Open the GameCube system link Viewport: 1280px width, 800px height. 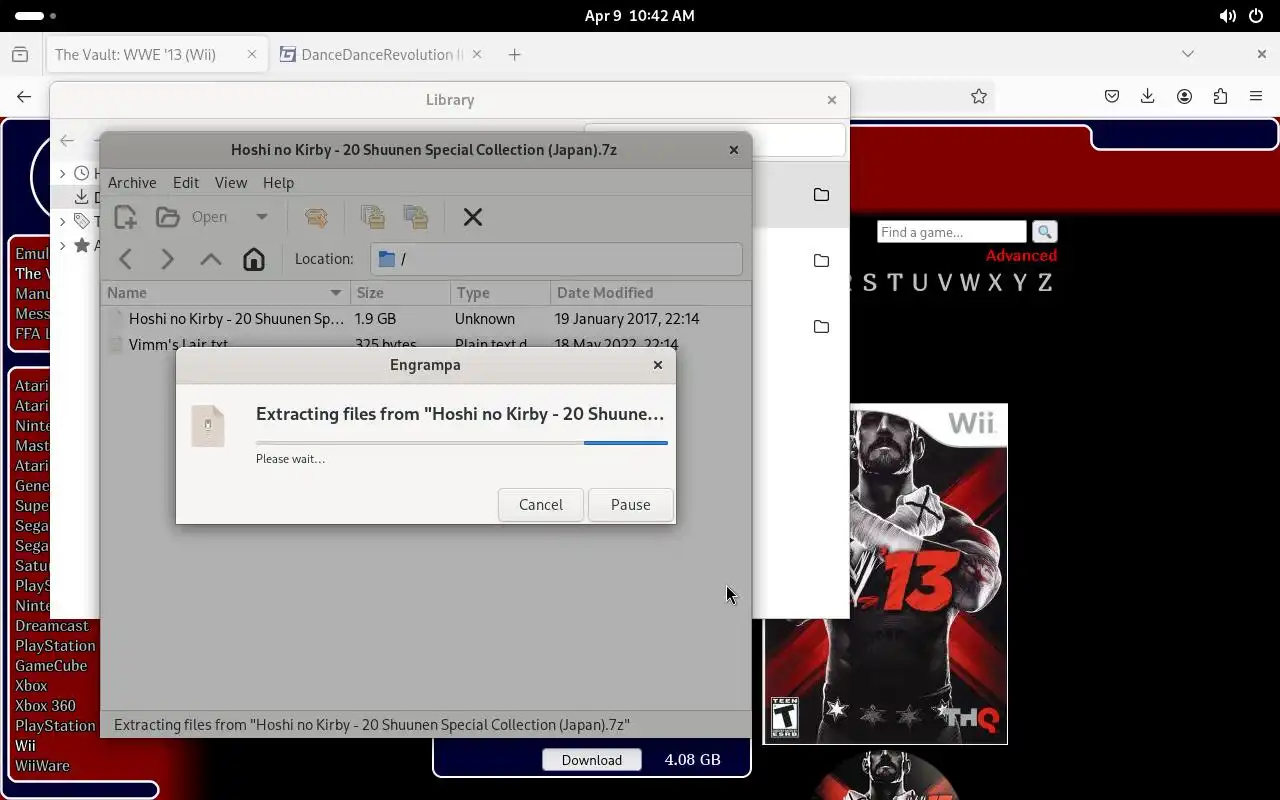(51, 666)
